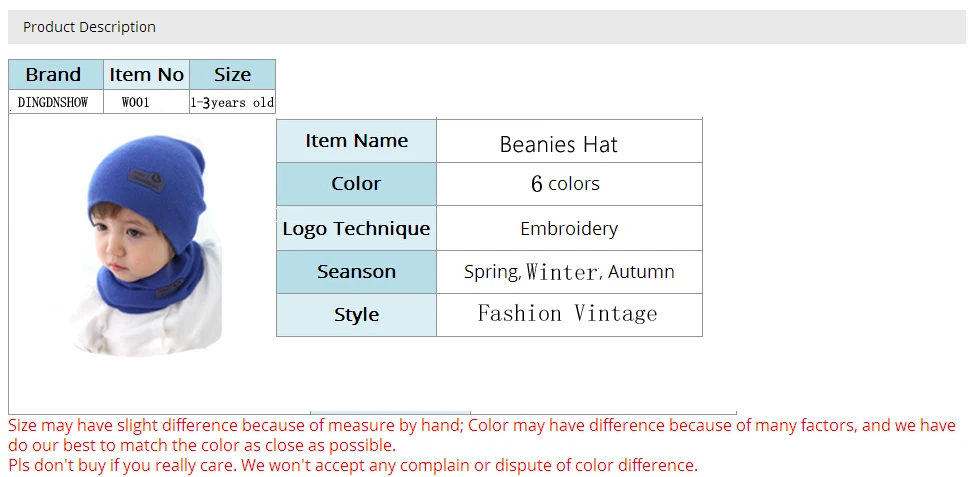Screen dimensions: 973x477
Task: Click the 'Pls don't buy if you really care' line
Action: pos(353,465)
